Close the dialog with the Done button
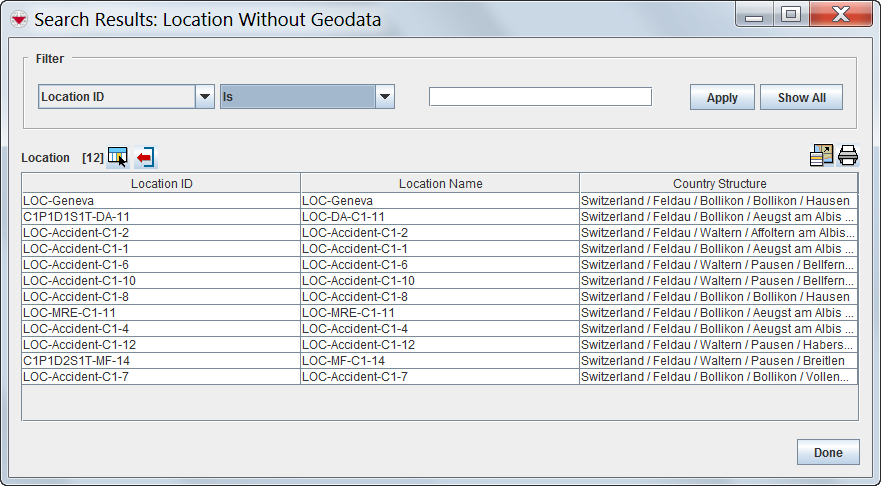This screenshot has width=881, height=486. tap(827, 452)
